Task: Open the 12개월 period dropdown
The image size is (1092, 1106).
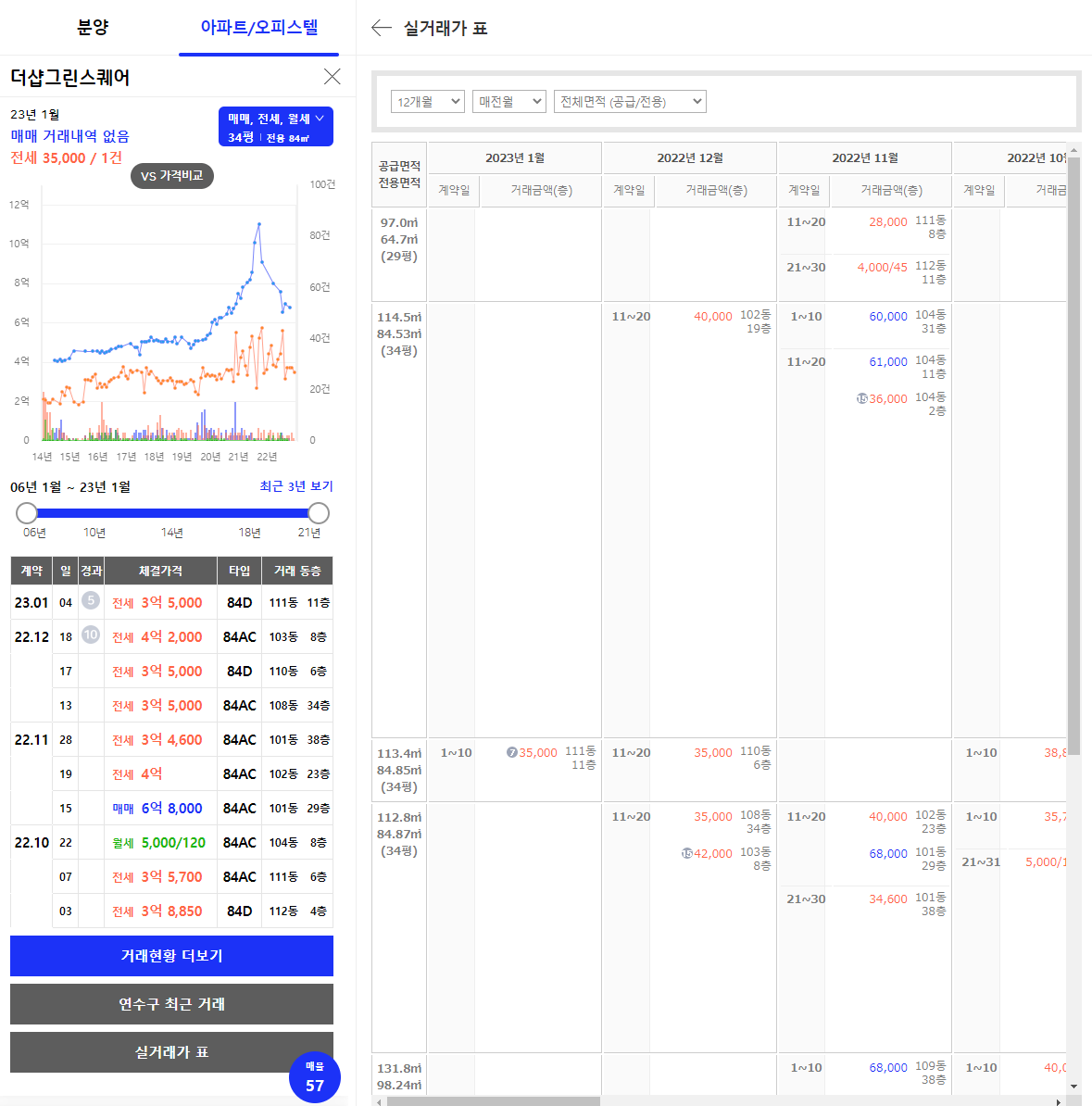Action: pos(428,102)
